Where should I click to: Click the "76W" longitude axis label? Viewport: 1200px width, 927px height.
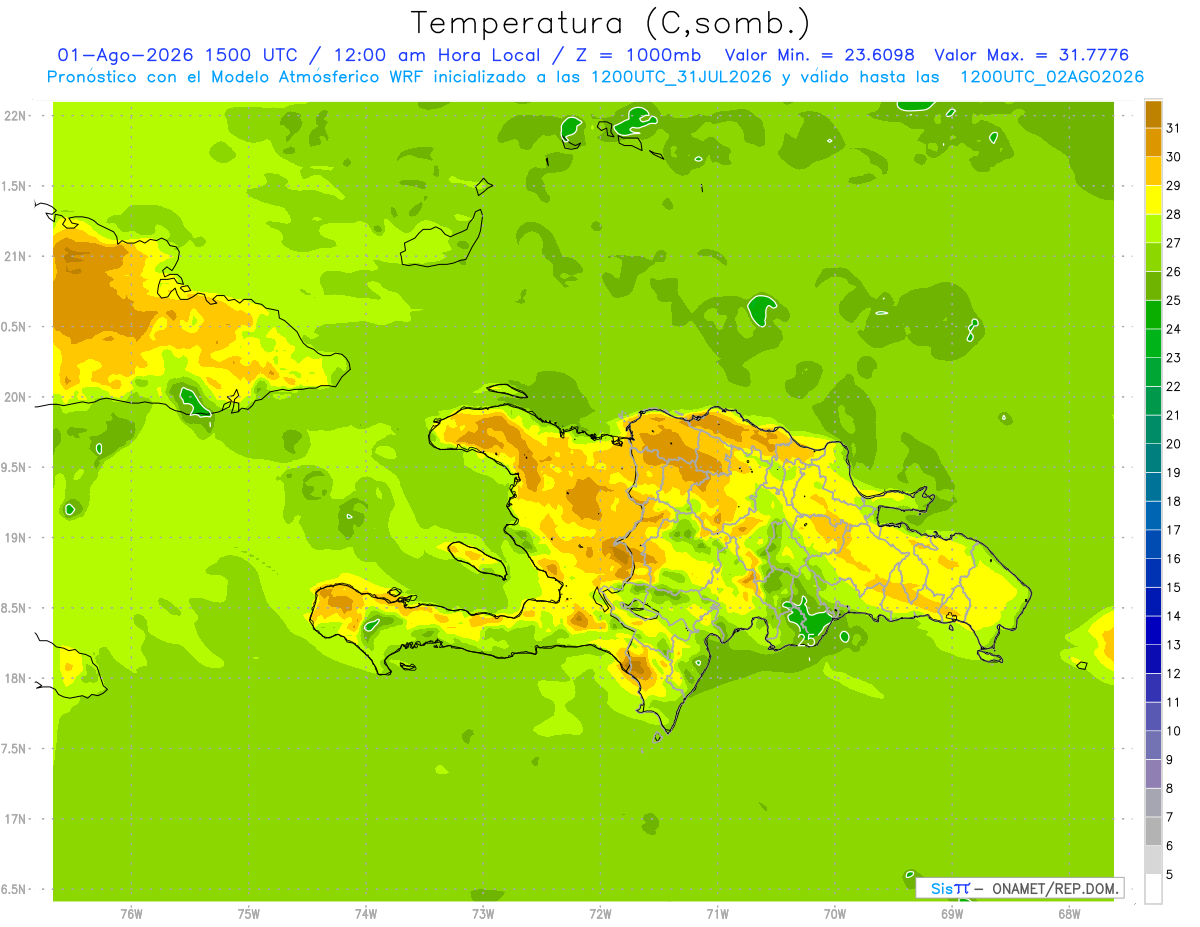131,914
